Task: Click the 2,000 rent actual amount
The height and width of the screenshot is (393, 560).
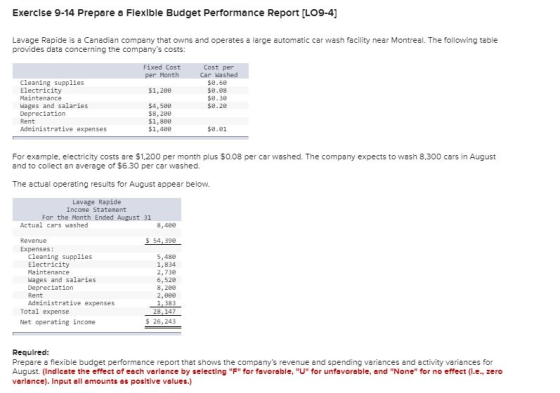Action: pos(166,295)
